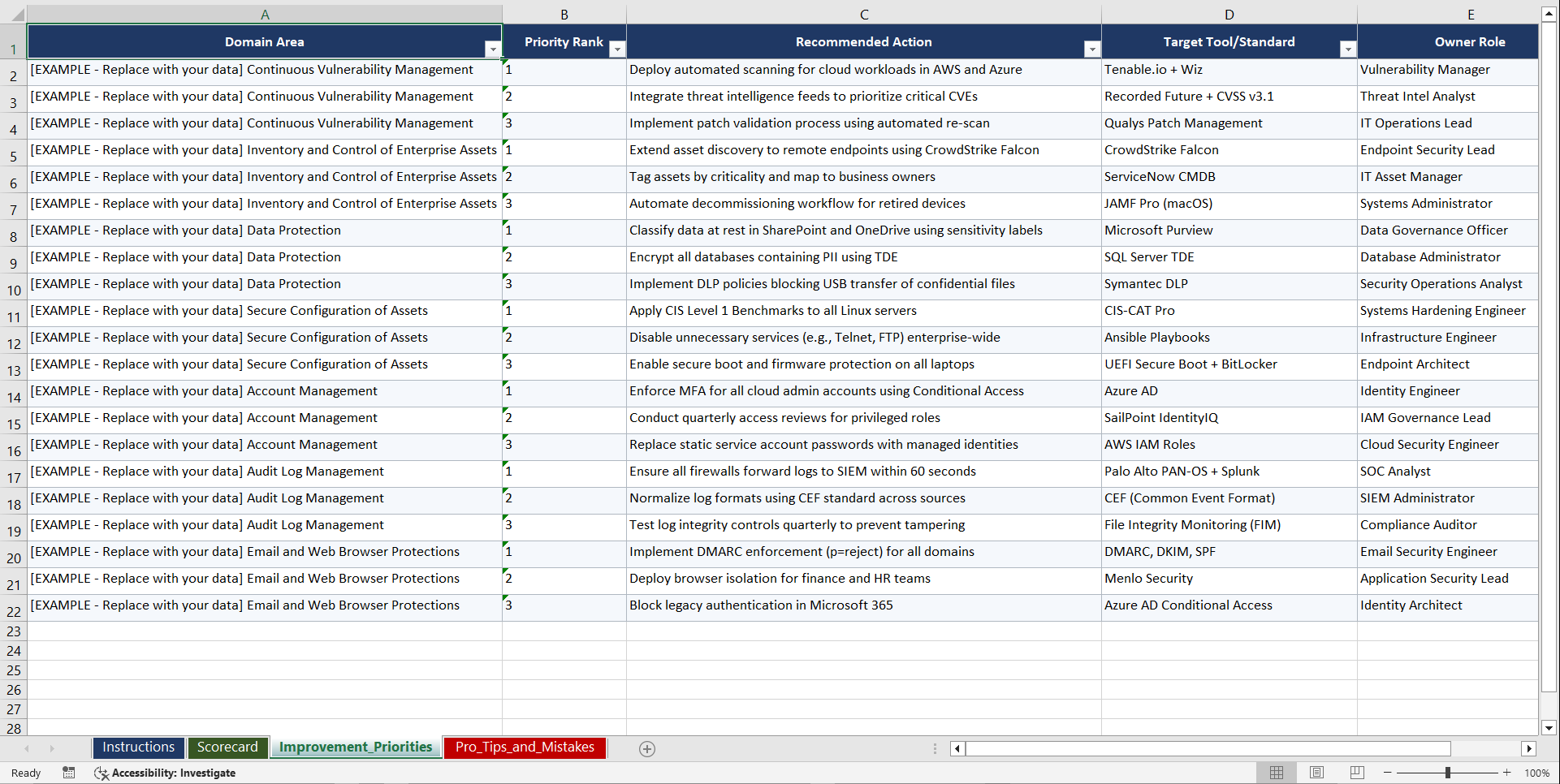Open the Pro_Tips_and_Mistakes sheet tab

point(524,747)
